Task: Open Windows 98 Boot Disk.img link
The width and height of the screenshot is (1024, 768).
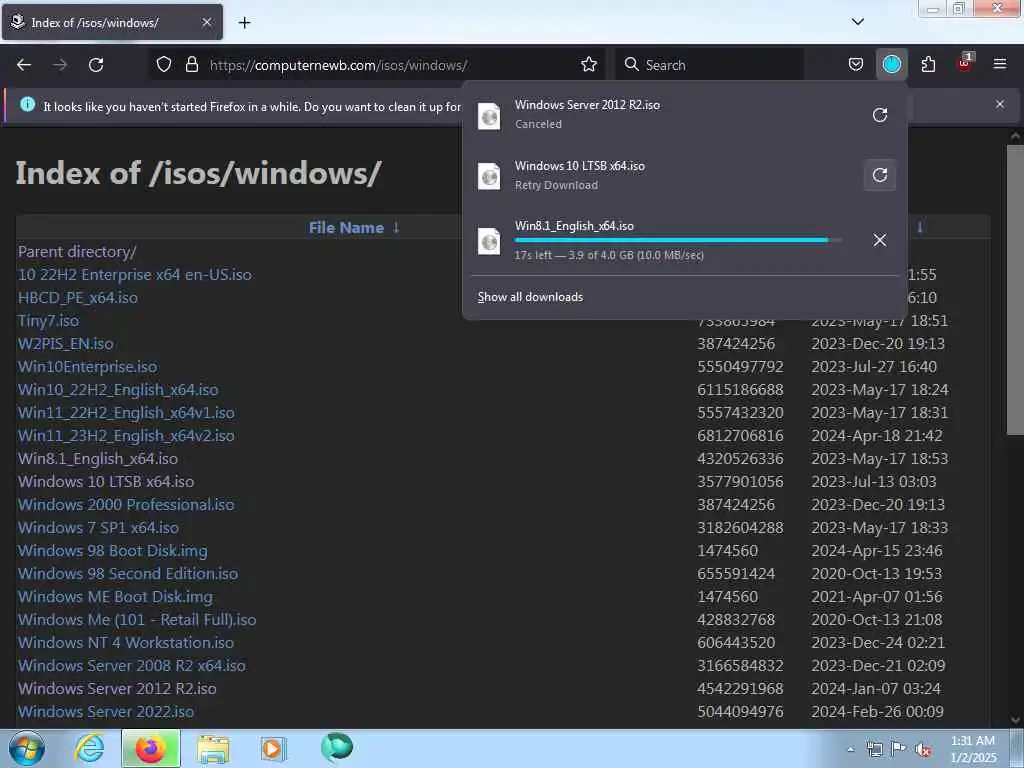Action: 112,551
